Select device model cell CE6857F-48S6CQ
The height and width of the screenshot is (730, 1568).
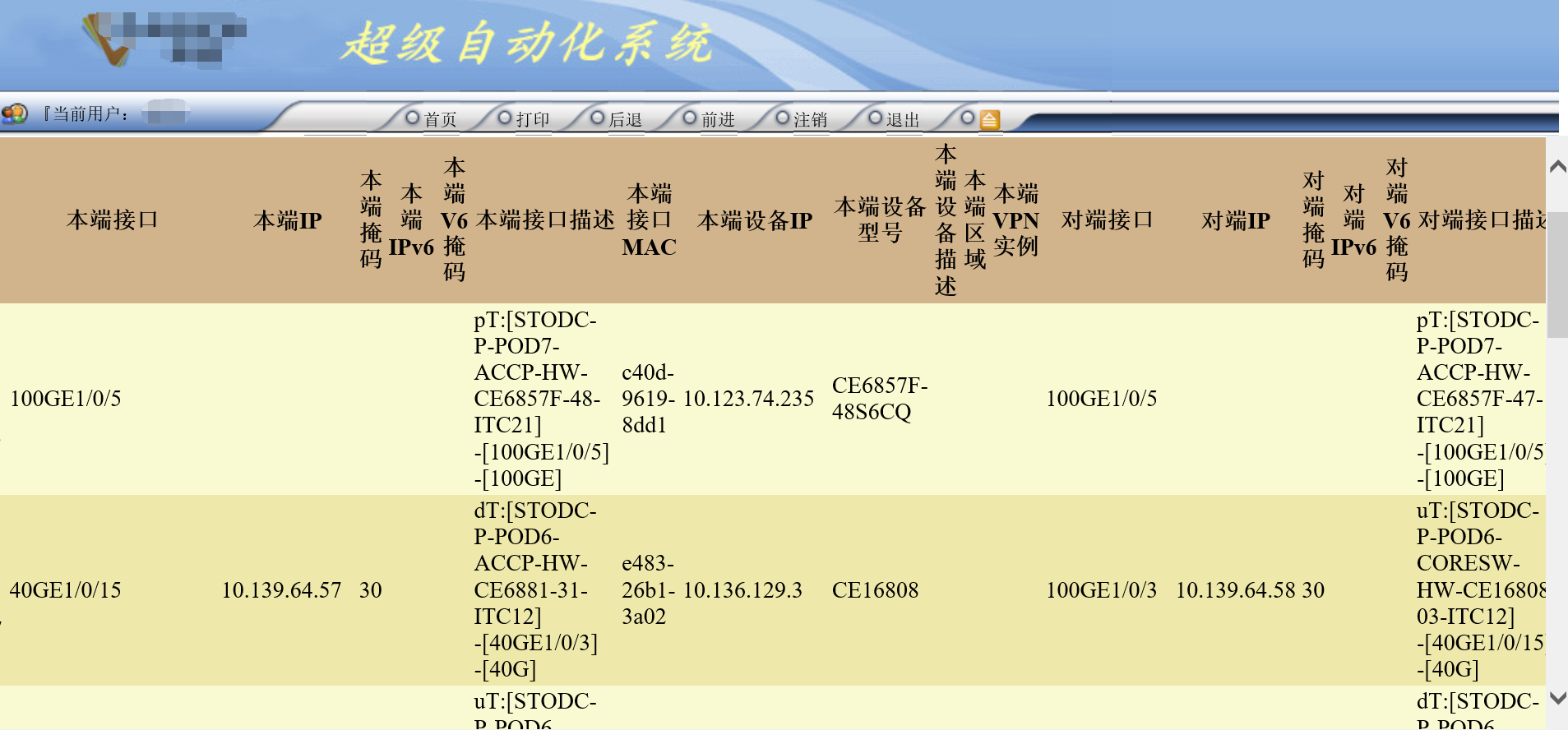point(880,399)
